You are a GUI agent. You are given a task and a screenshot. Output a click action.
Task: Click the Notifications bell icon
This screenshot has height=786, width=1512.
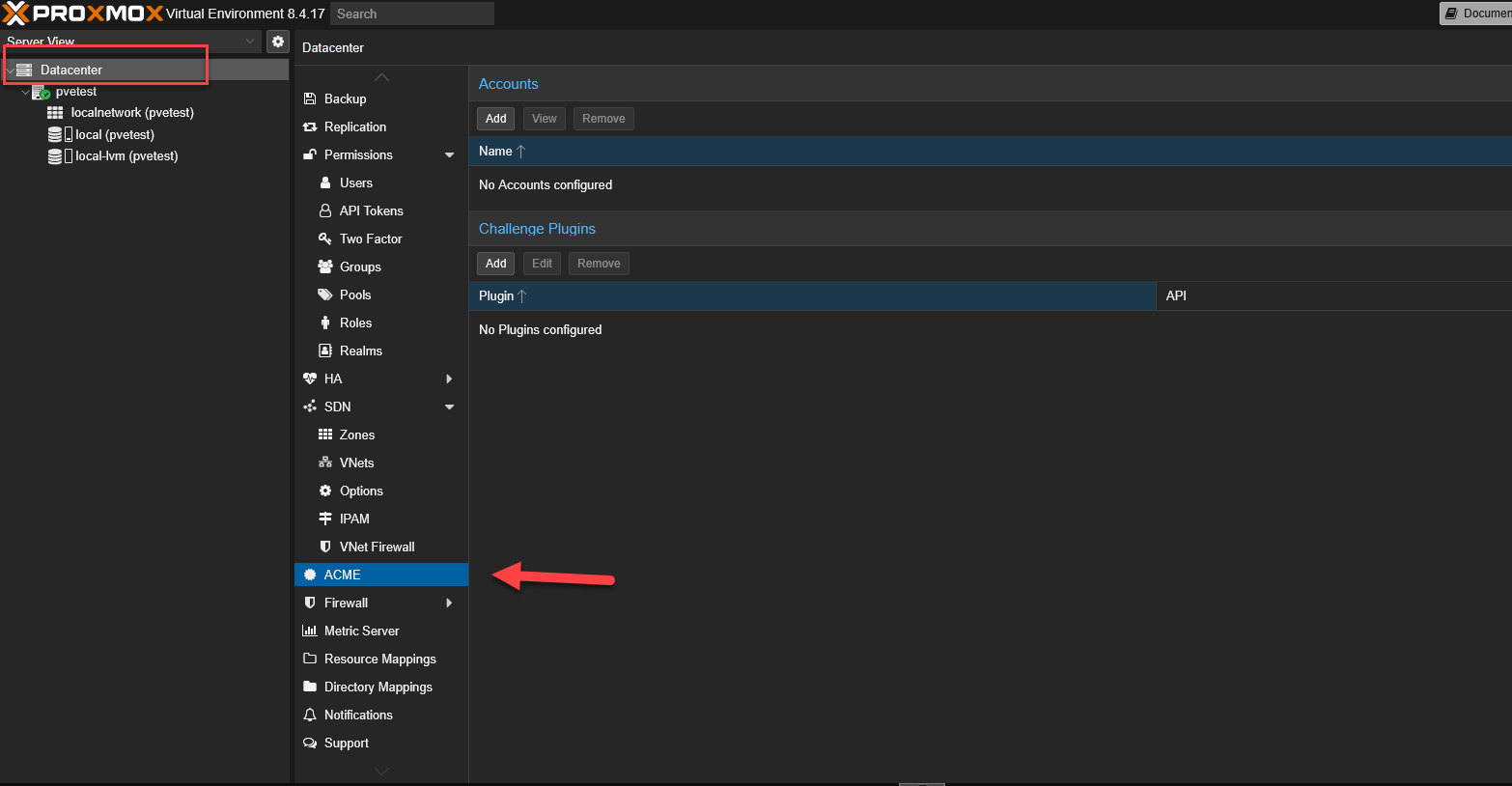tap(310, 715)
